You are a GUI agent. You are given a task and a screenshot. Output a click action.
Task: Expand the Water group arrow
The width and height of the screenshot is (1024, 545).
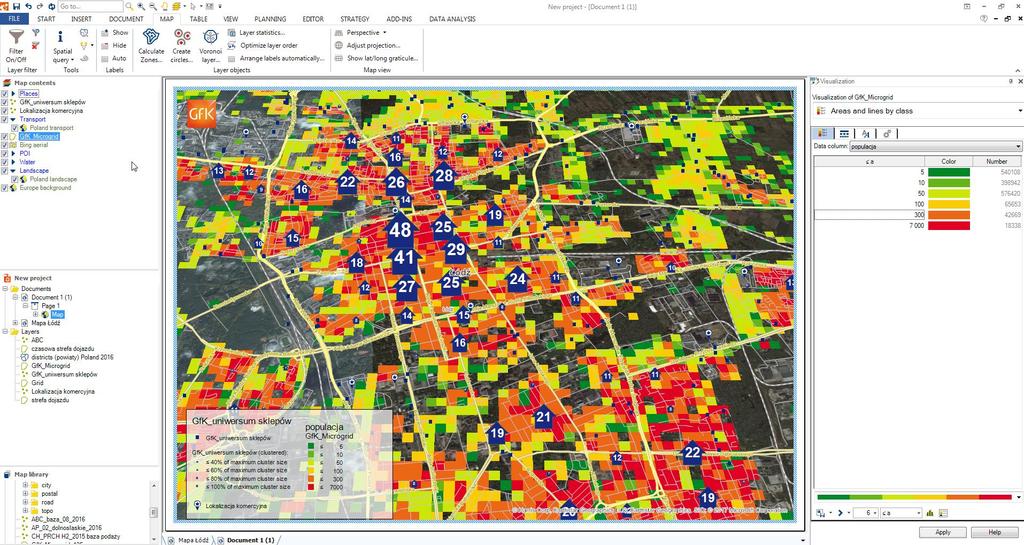(x=13, y=162)
